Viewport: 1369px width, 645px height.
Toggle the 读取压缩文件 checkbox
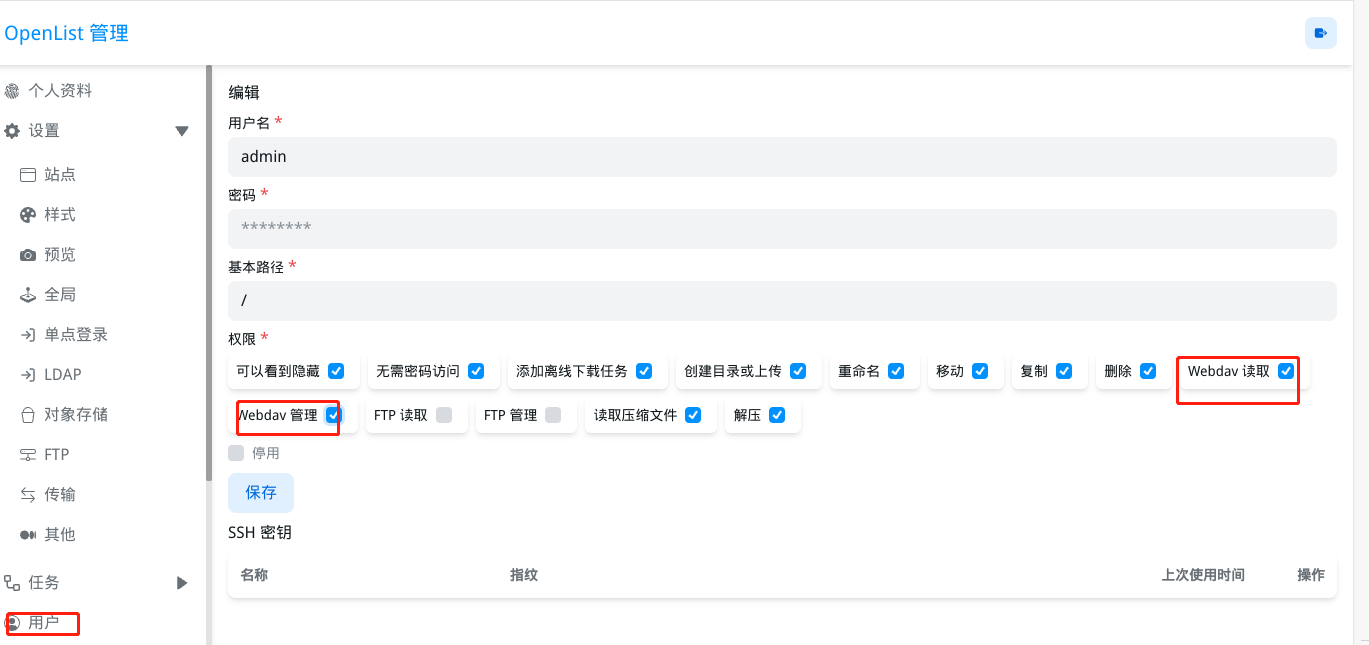[693, 415]
